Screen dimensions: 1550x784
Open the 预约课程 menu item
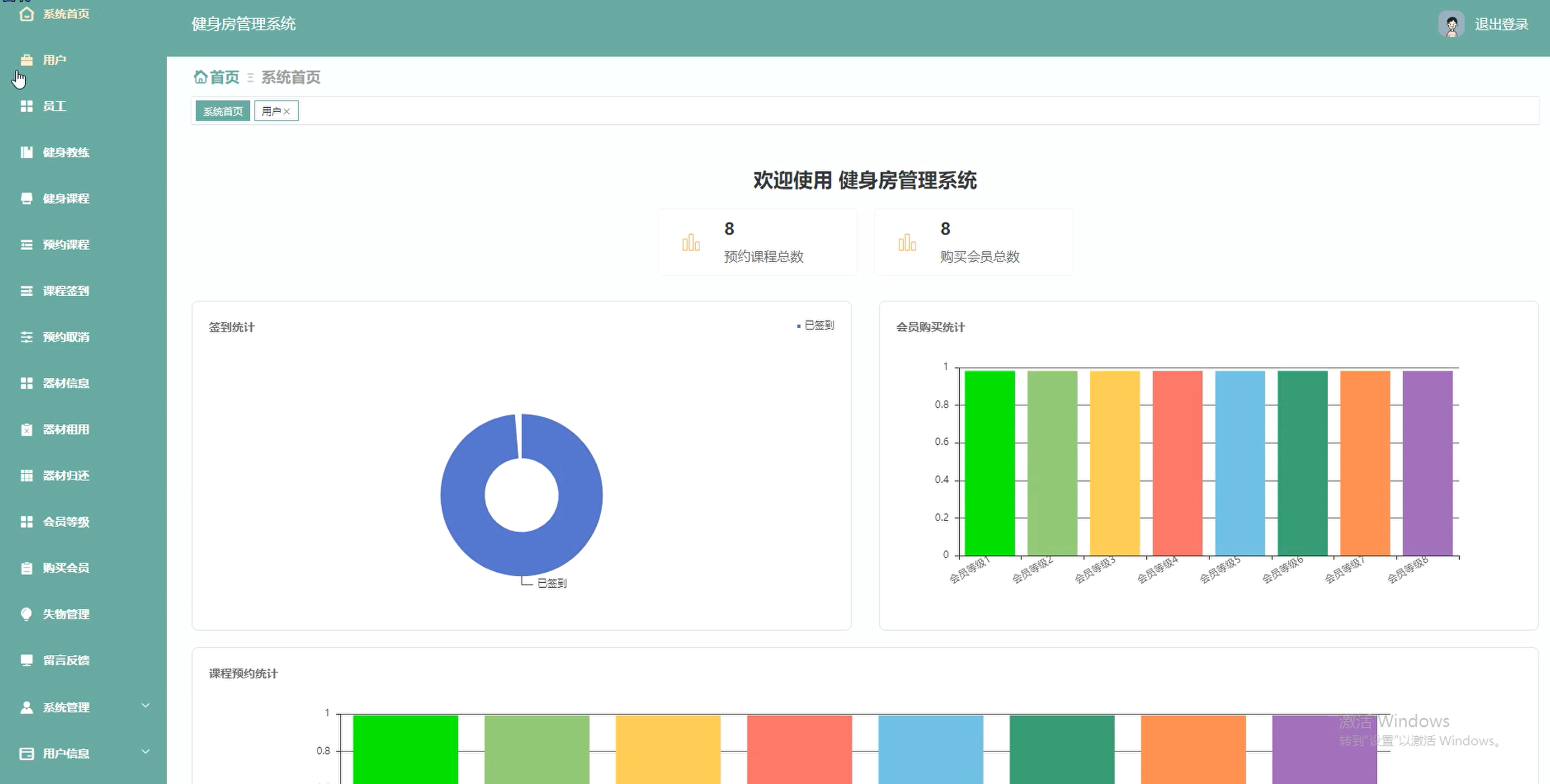click(x=83, y=245)
